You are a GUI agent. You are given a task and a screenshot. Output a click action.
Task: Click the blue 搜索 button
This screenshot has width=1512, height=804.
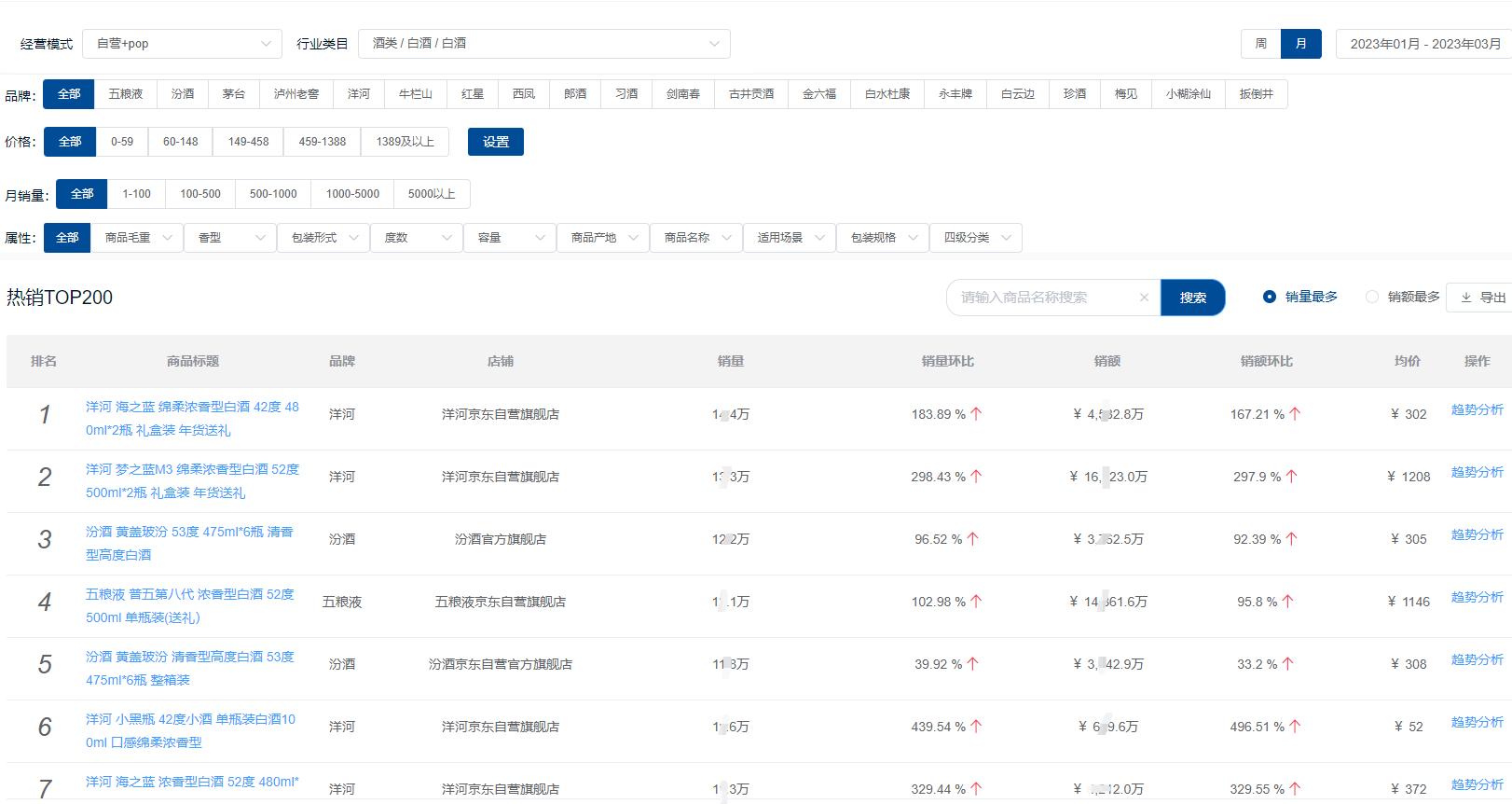coord(1192,298)
